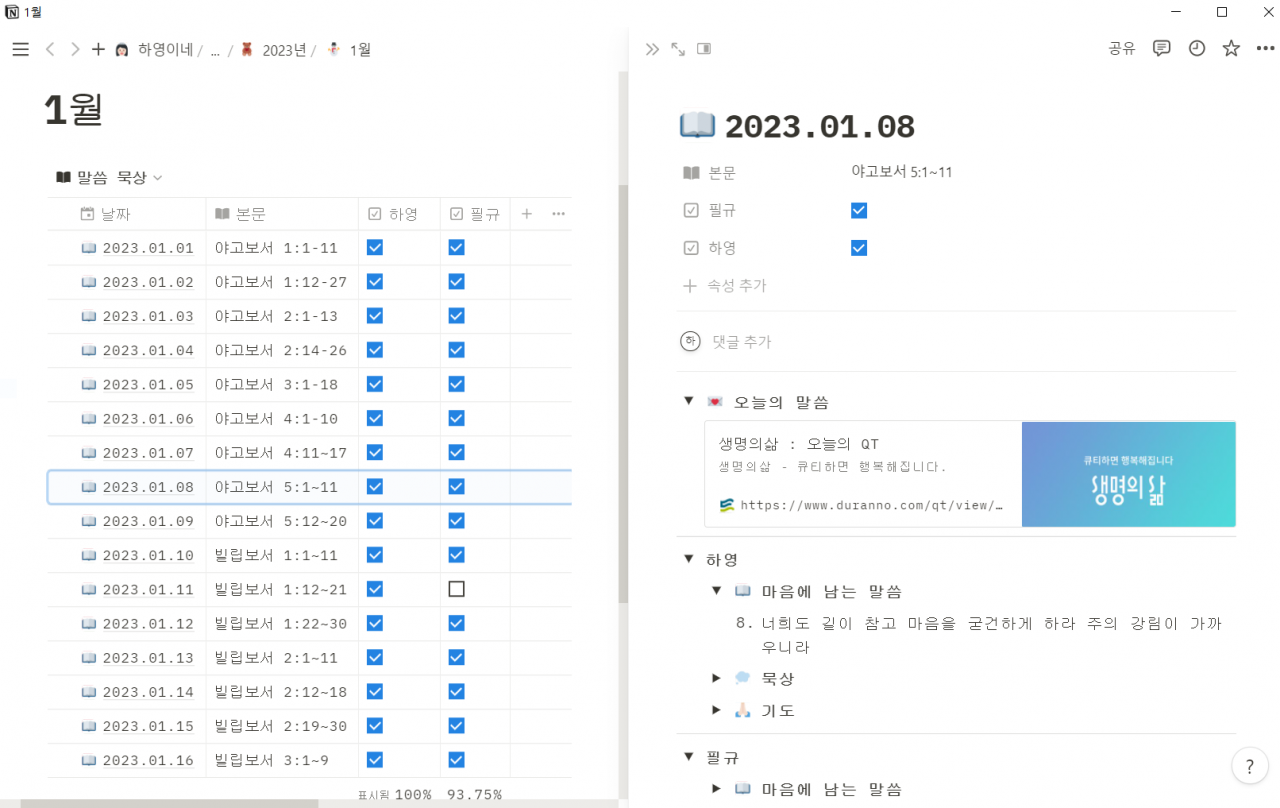1280x808 pixels.
Task: Add a new page with plus icon
Action: [x=98, y=49]
